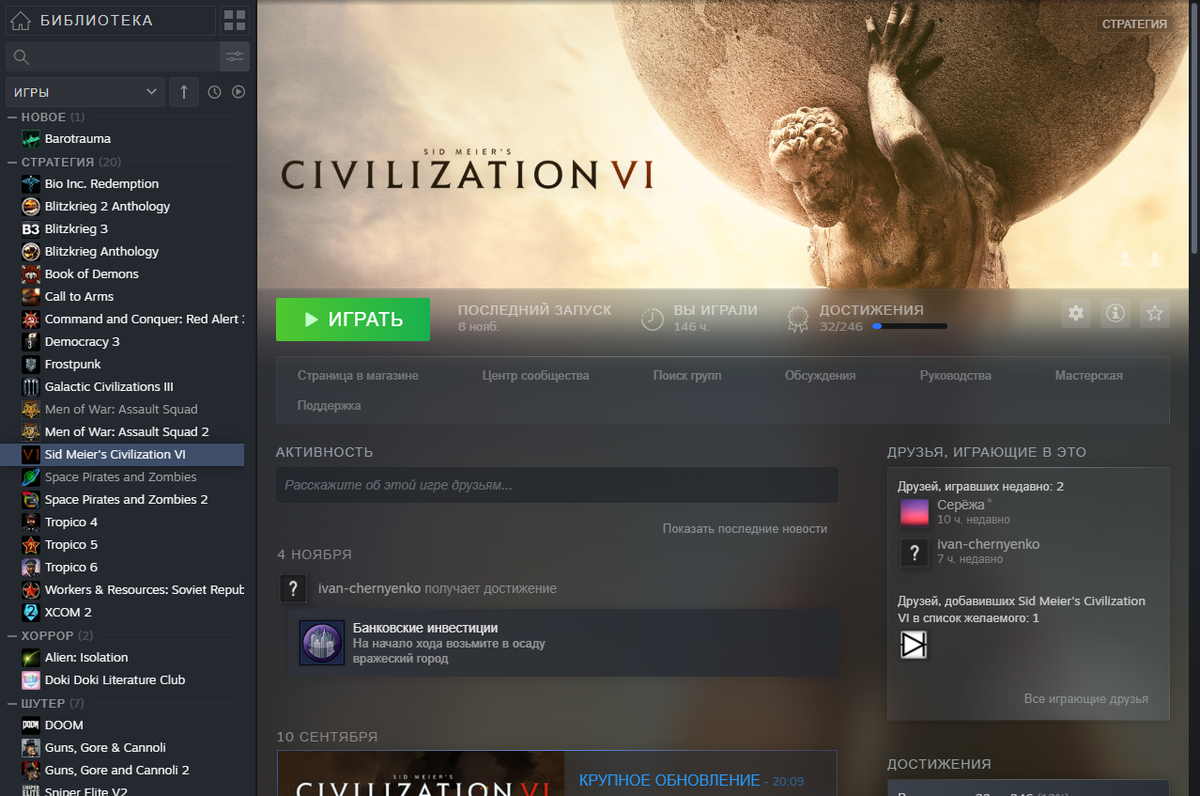Open Серёжа friend avatar
This screenshot has height=796, width=1200.
point(914,512)
